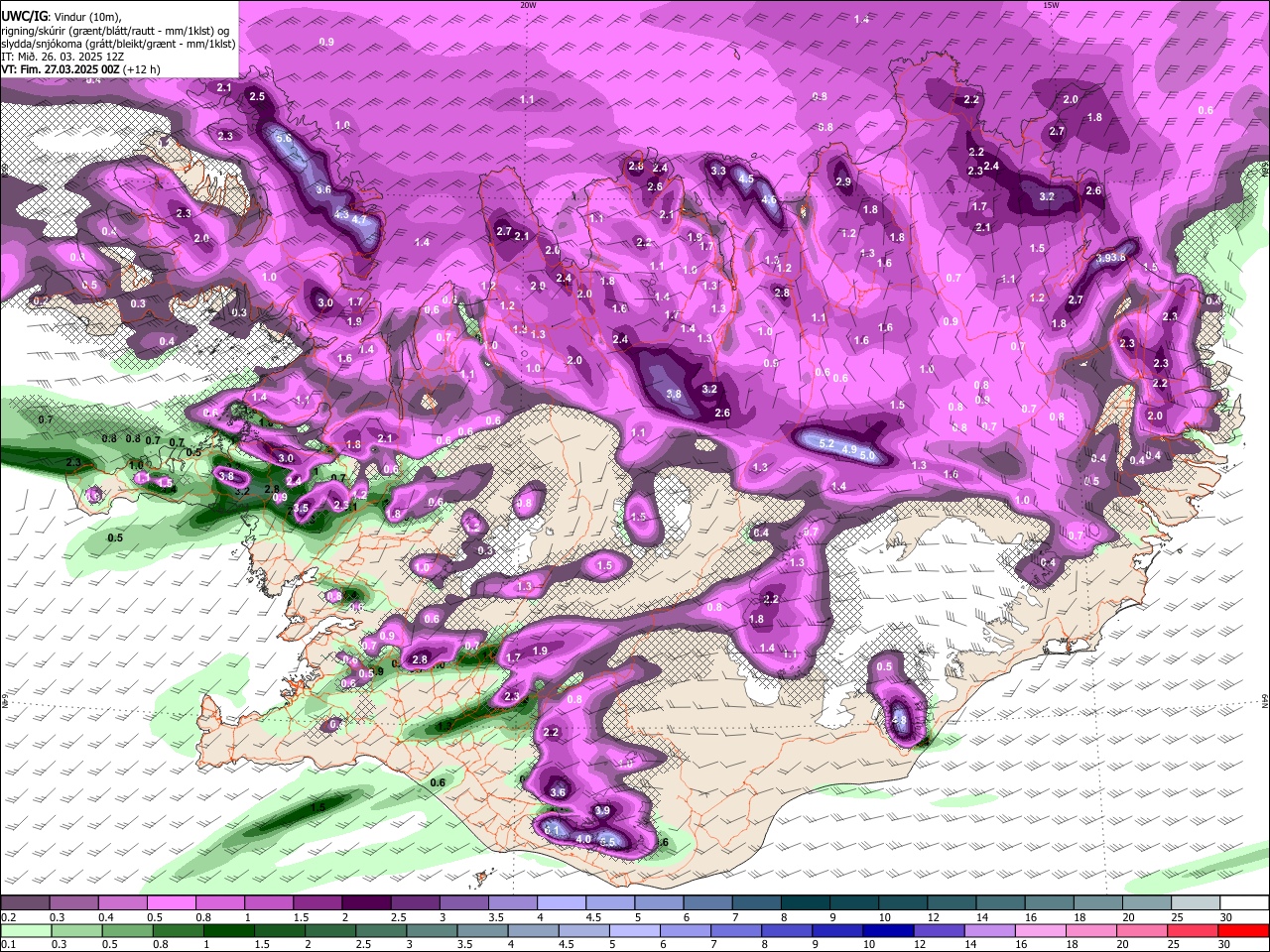Viewport: 1270px width, 952px height.
Task: Click the white swatch after upper label 30
Action: 1244,903
